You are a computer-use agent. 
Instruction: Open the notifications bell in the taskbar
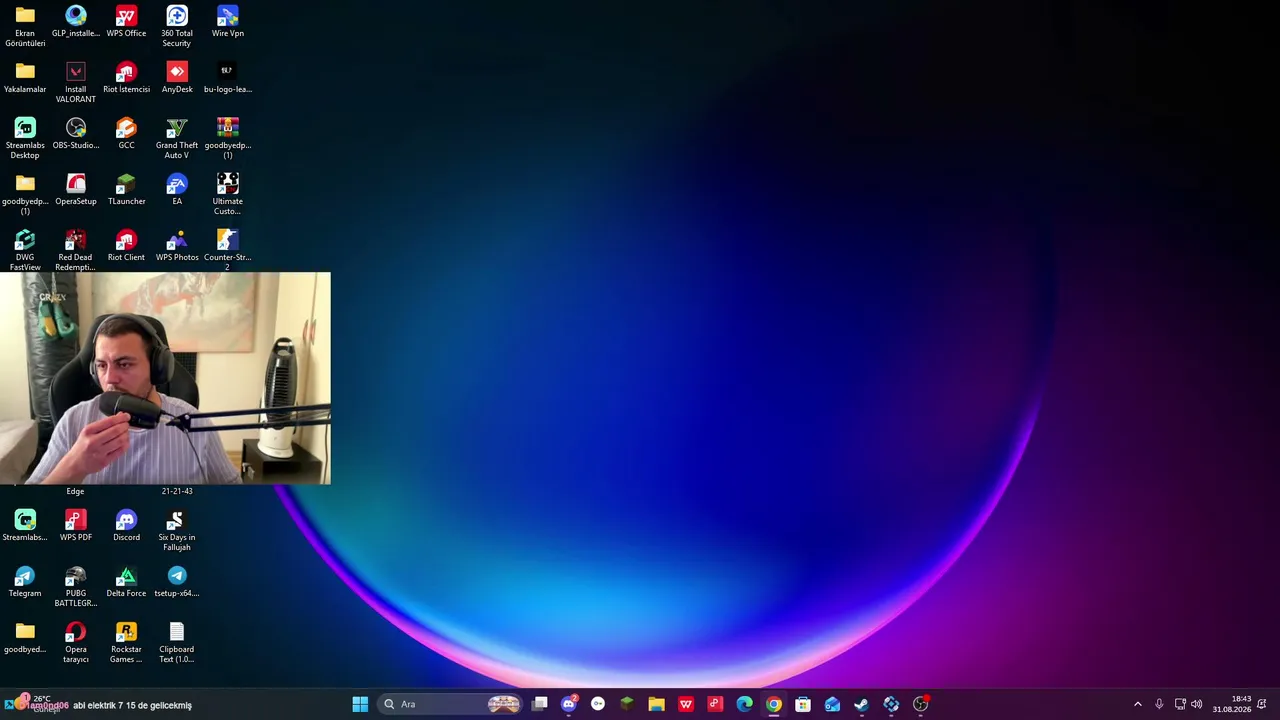tap(1262, 704)
